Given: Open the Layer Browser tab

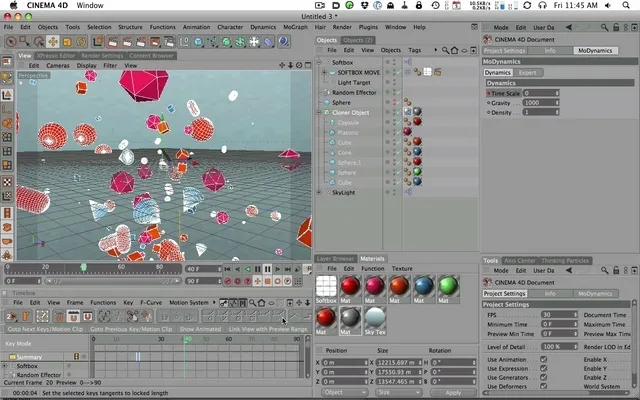Looking at the screenshot, I should coord(335,259).
